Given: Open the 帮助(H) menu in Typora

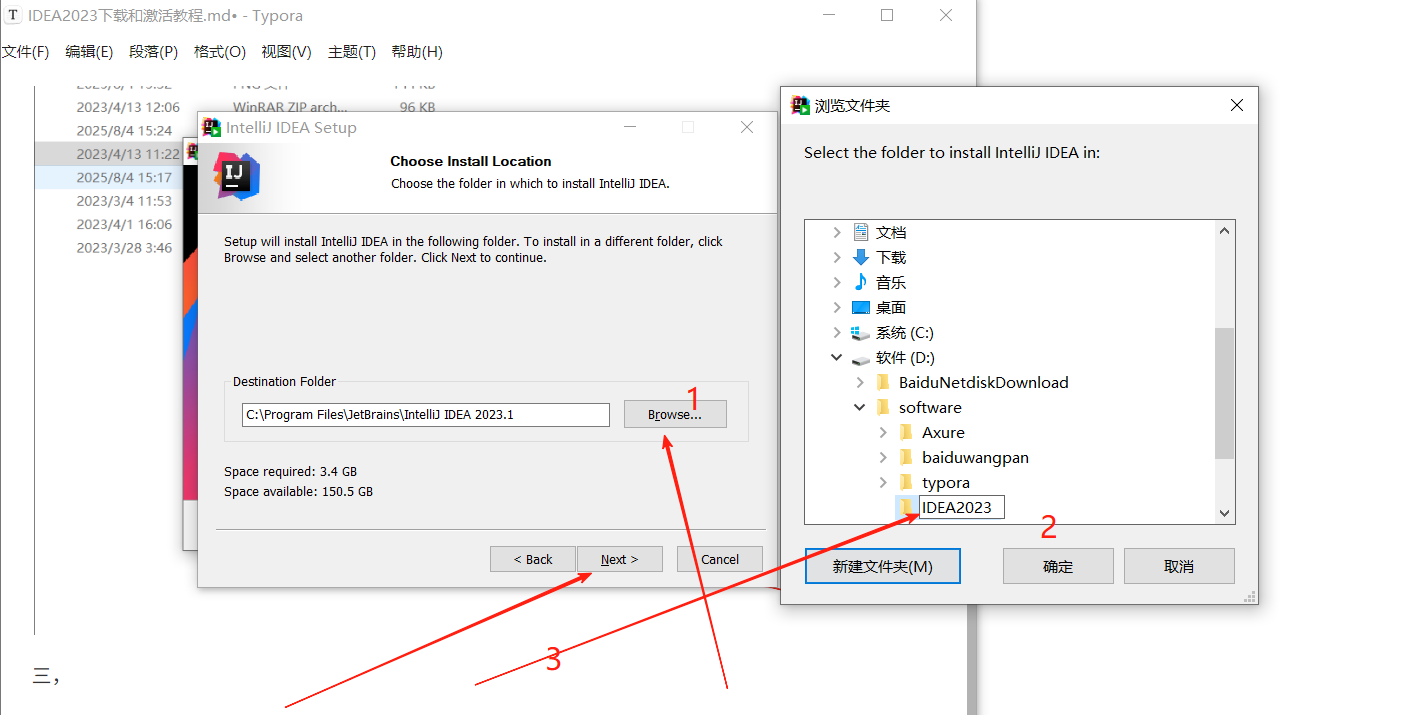Looking at the screenshot, I should click(416, 52).
